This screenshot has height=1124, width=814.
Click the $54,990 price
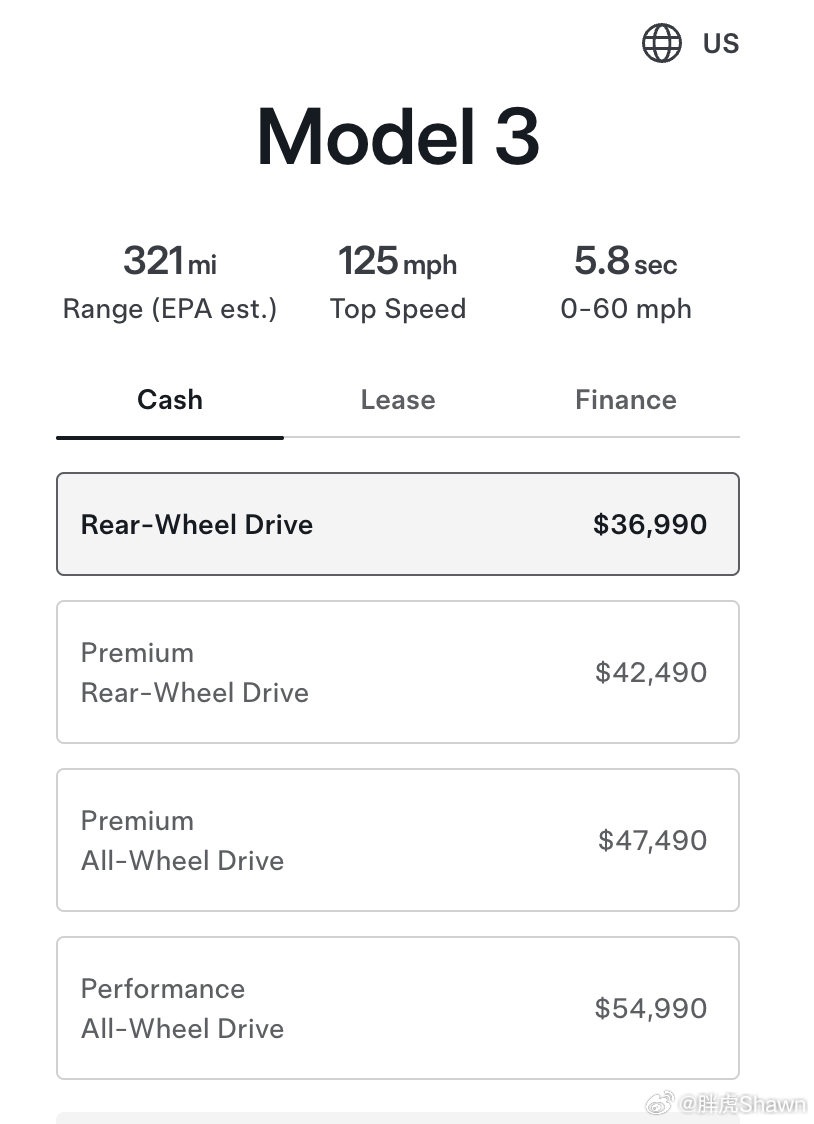coord(651,1008)
